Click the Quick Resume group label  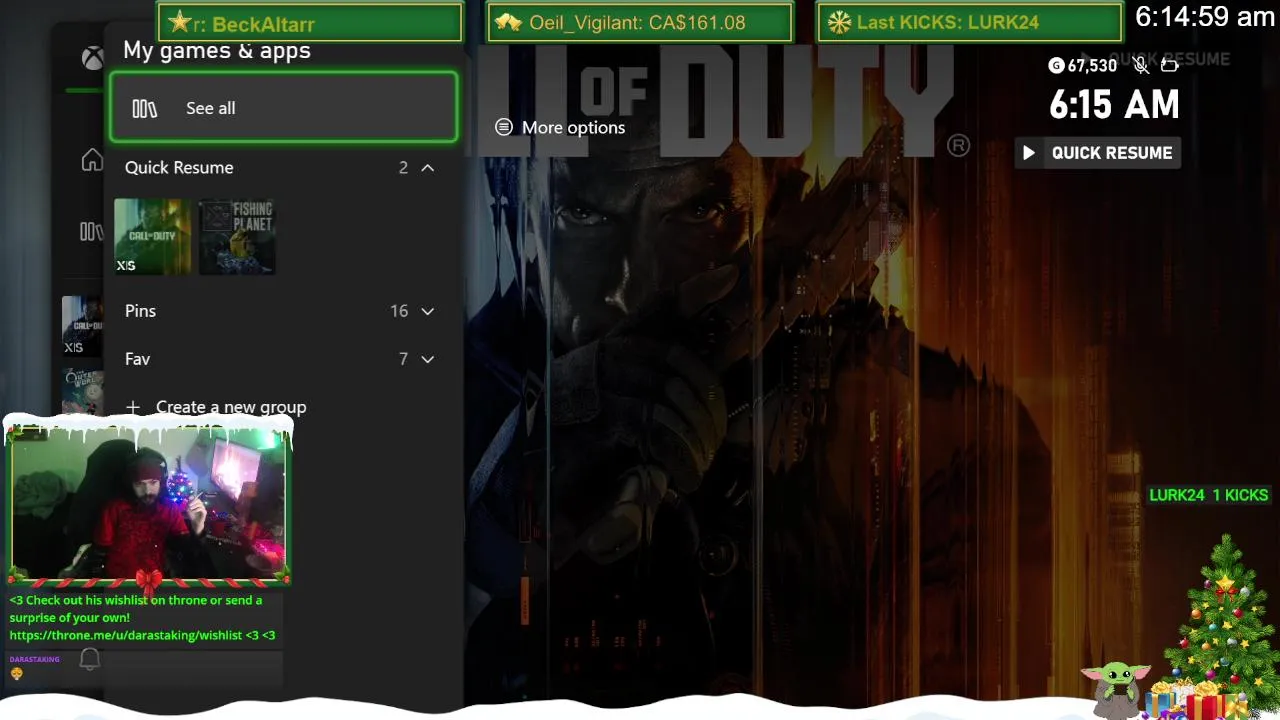[179, 168]
